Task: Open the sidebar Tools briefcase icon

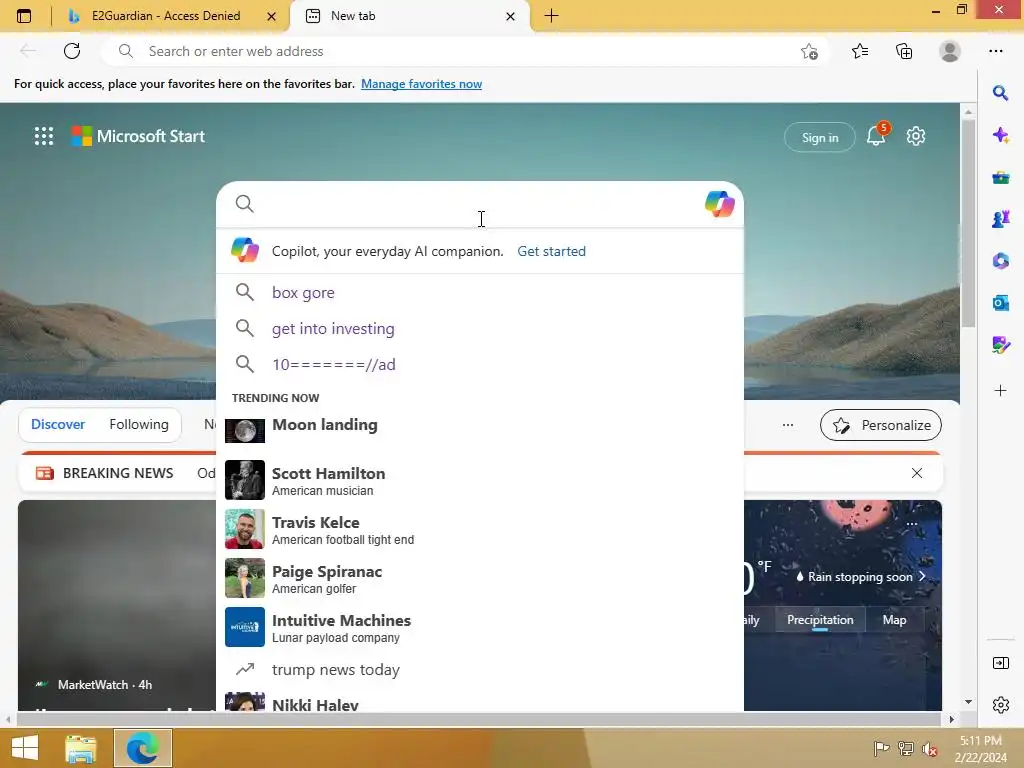Action: click(1000, 178)
